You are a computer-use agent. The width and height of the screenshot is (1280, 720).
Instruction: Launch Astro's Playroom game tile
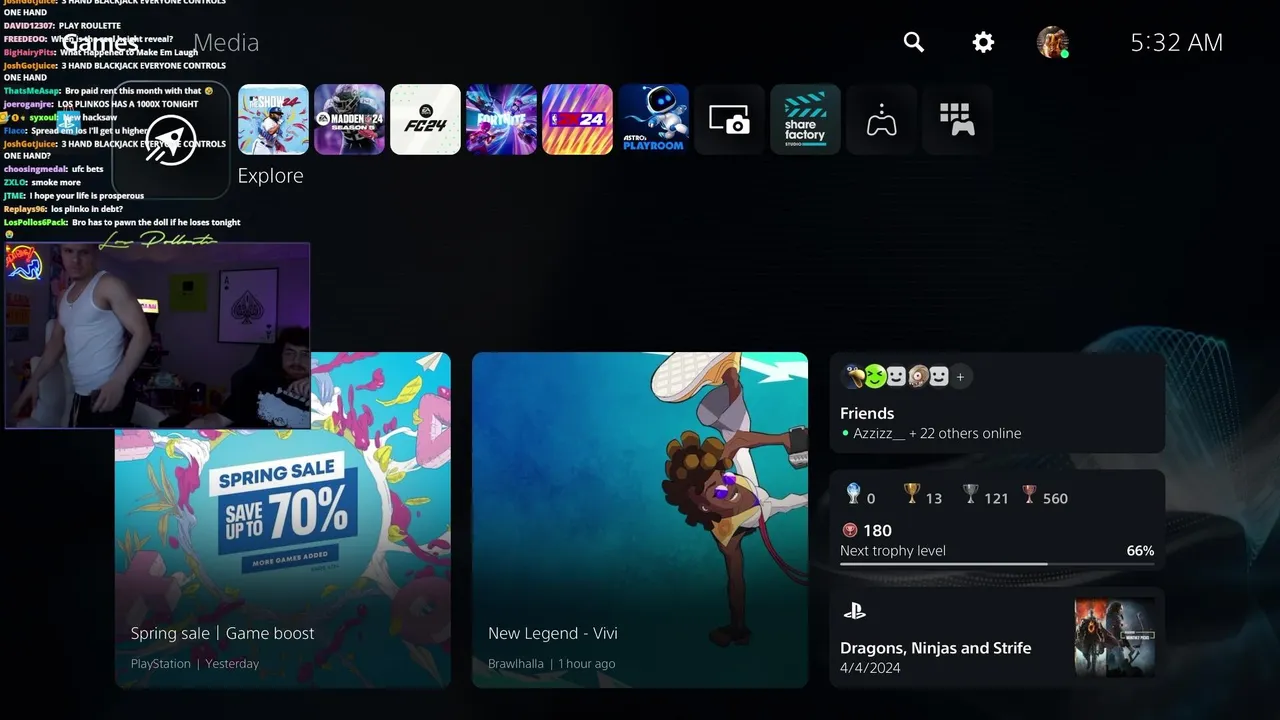click(653, 119)
